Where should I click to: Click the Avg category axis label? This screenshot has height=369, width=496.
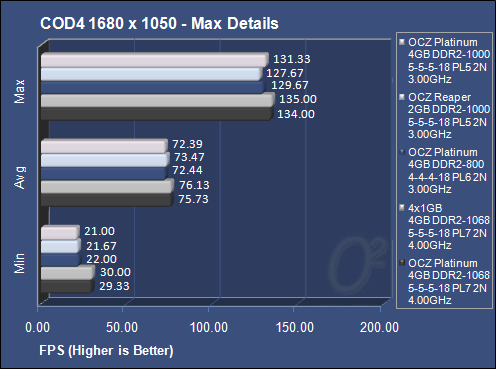pyautogui.click(x=20, y=178)
